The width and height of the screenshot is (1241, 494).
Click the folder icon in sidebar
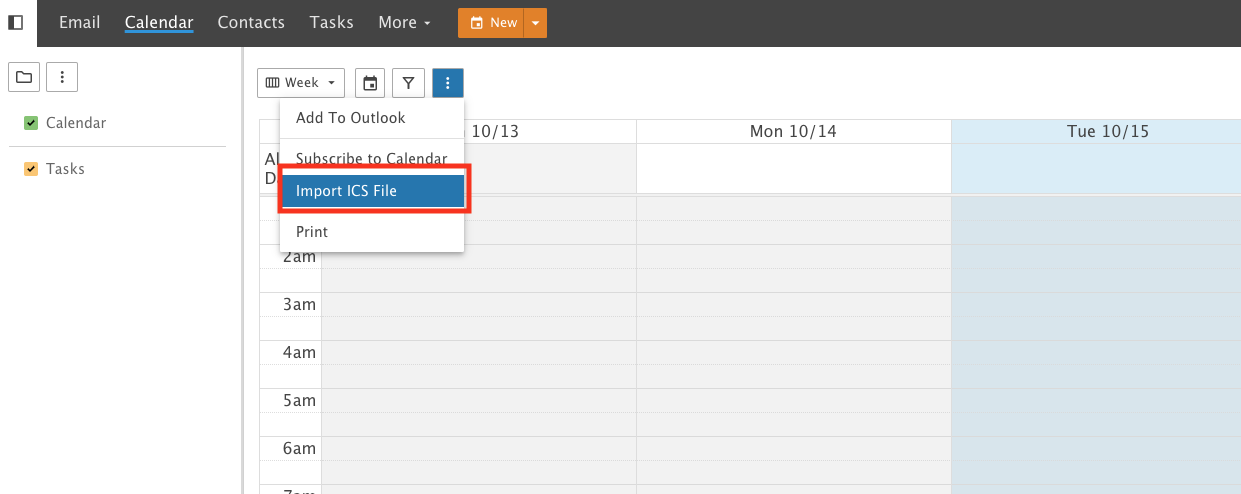tap(24, 76)
